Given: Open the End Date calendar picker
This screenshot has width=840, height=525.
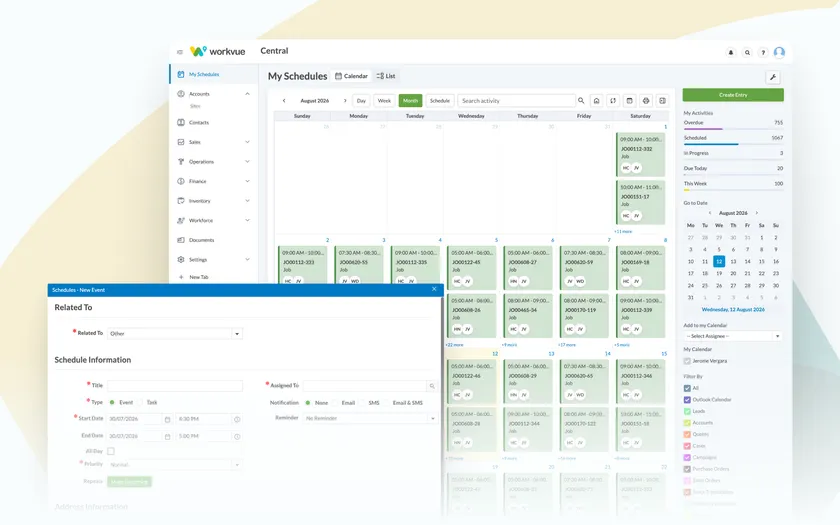Looking at the screenshot, I should pos(168,437).
